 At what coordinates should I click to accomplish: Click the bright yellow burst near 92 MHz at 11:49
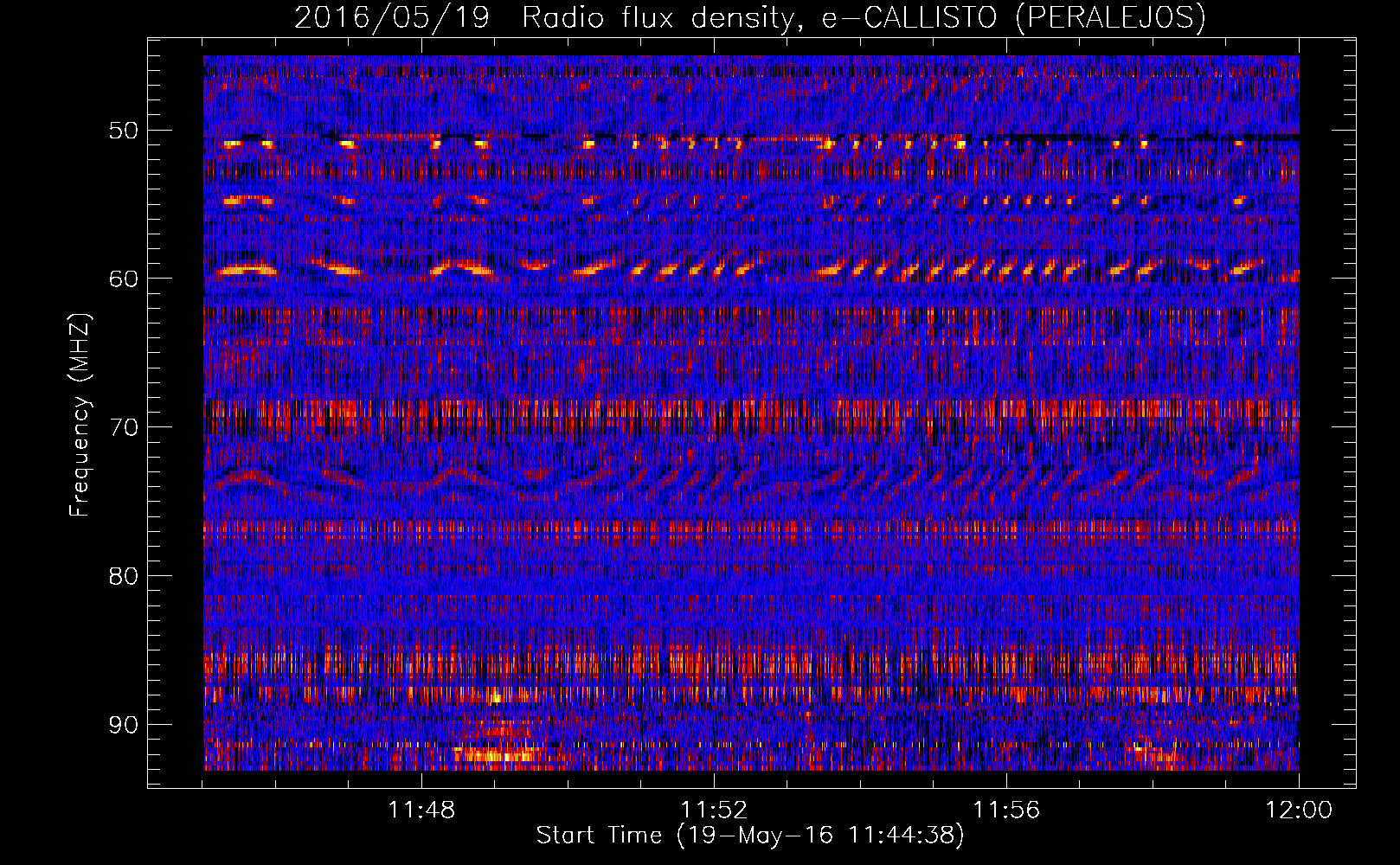pos(495,756)
